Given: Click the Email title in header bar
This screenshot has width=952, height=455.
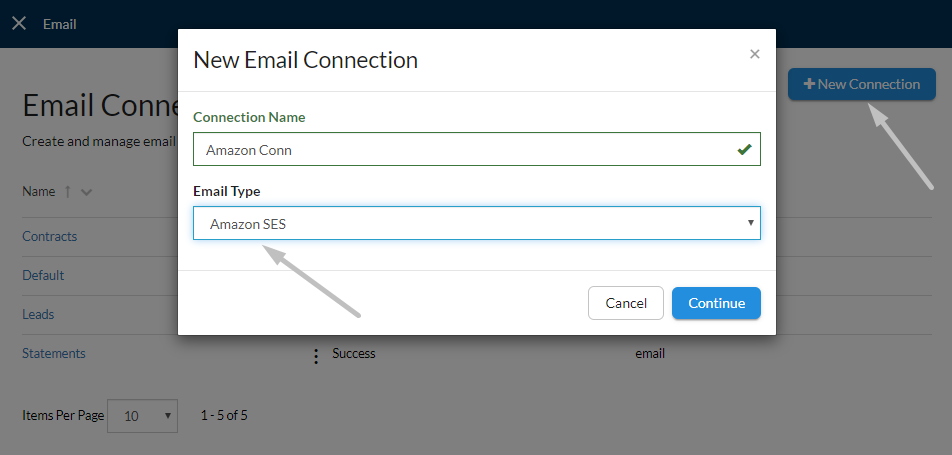Looking at the screenshot, I should 60,24.
